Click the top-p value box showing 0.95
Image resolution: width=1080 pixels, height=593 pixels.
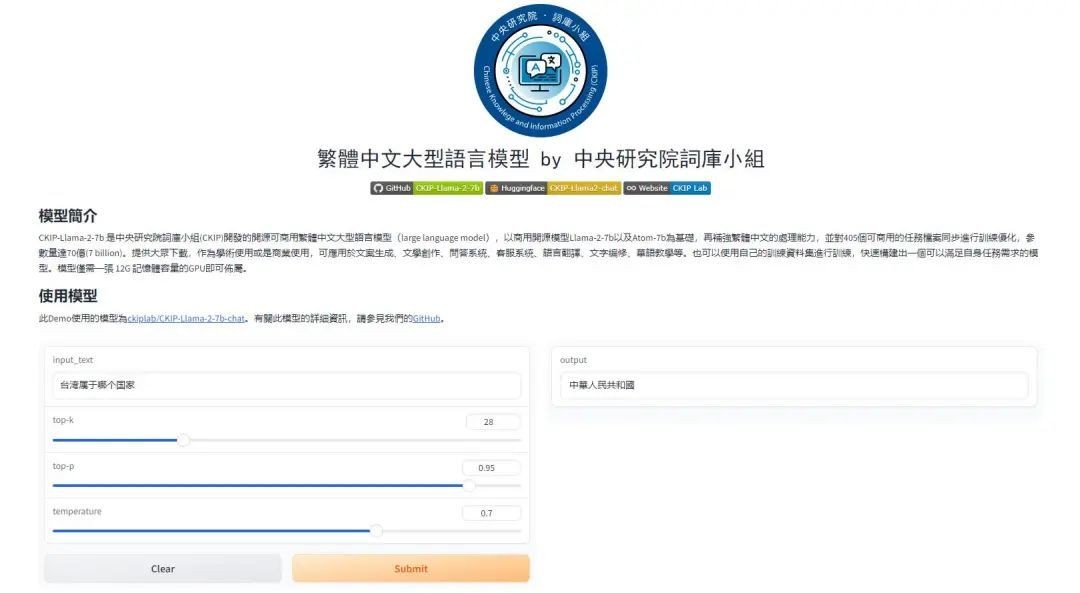point(491,468)
